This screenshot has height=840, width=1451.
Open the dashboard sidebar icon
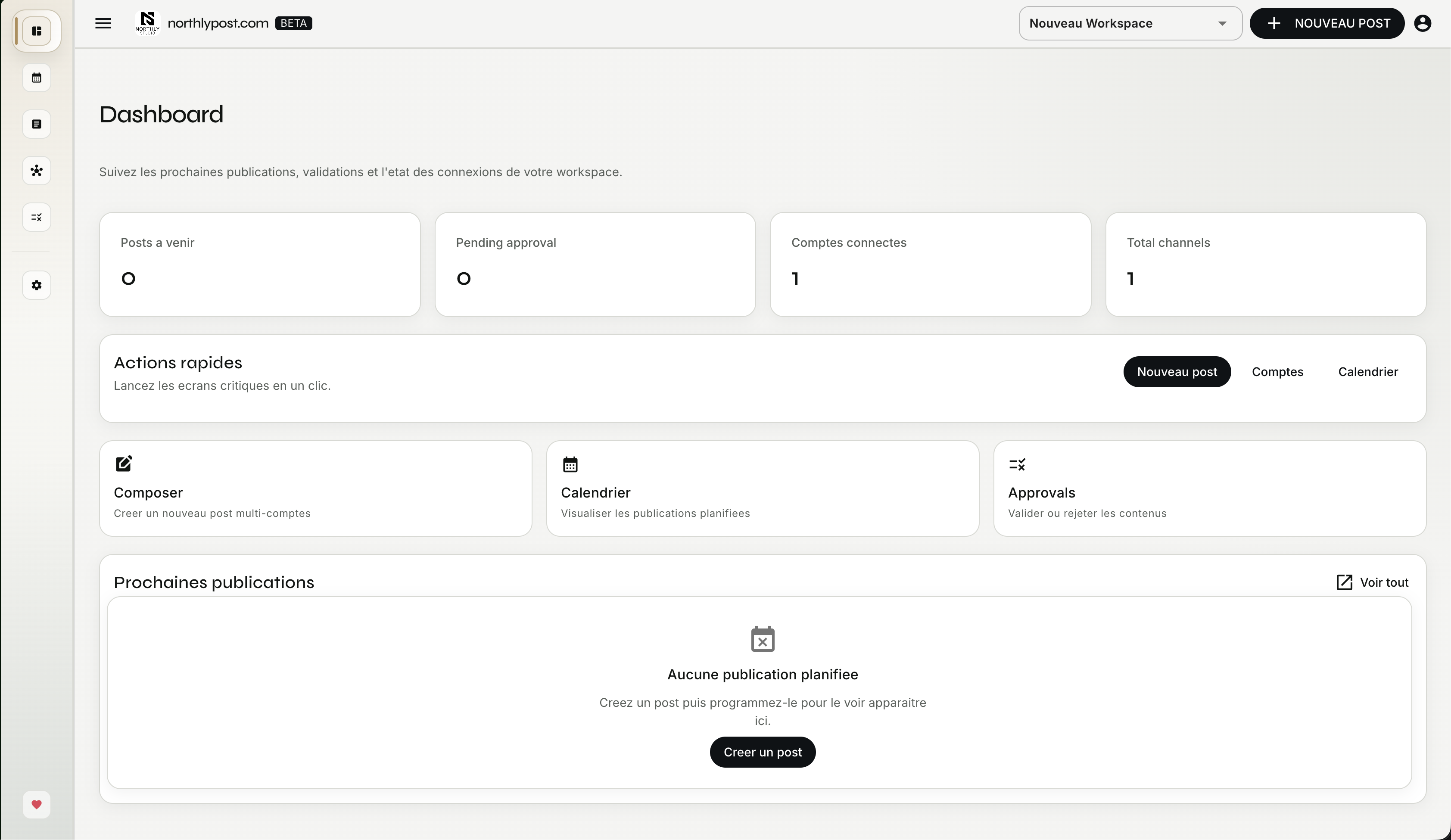(x=36, y=31)
